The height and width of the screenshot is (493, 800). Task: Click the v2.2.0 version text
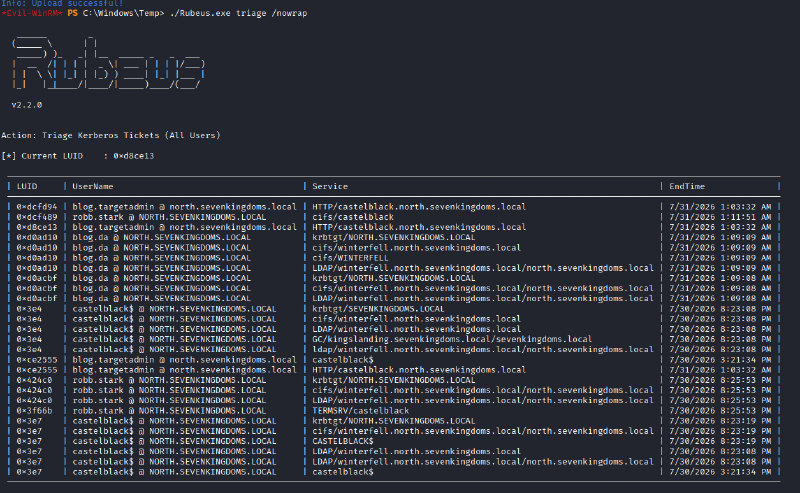[x=27, y=105]
